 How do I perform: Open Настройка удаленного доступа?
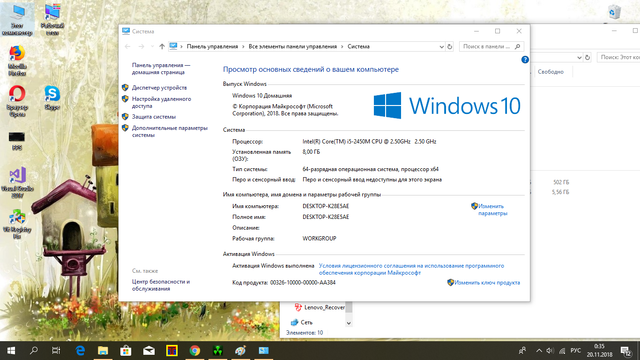(x=161, y=102)
